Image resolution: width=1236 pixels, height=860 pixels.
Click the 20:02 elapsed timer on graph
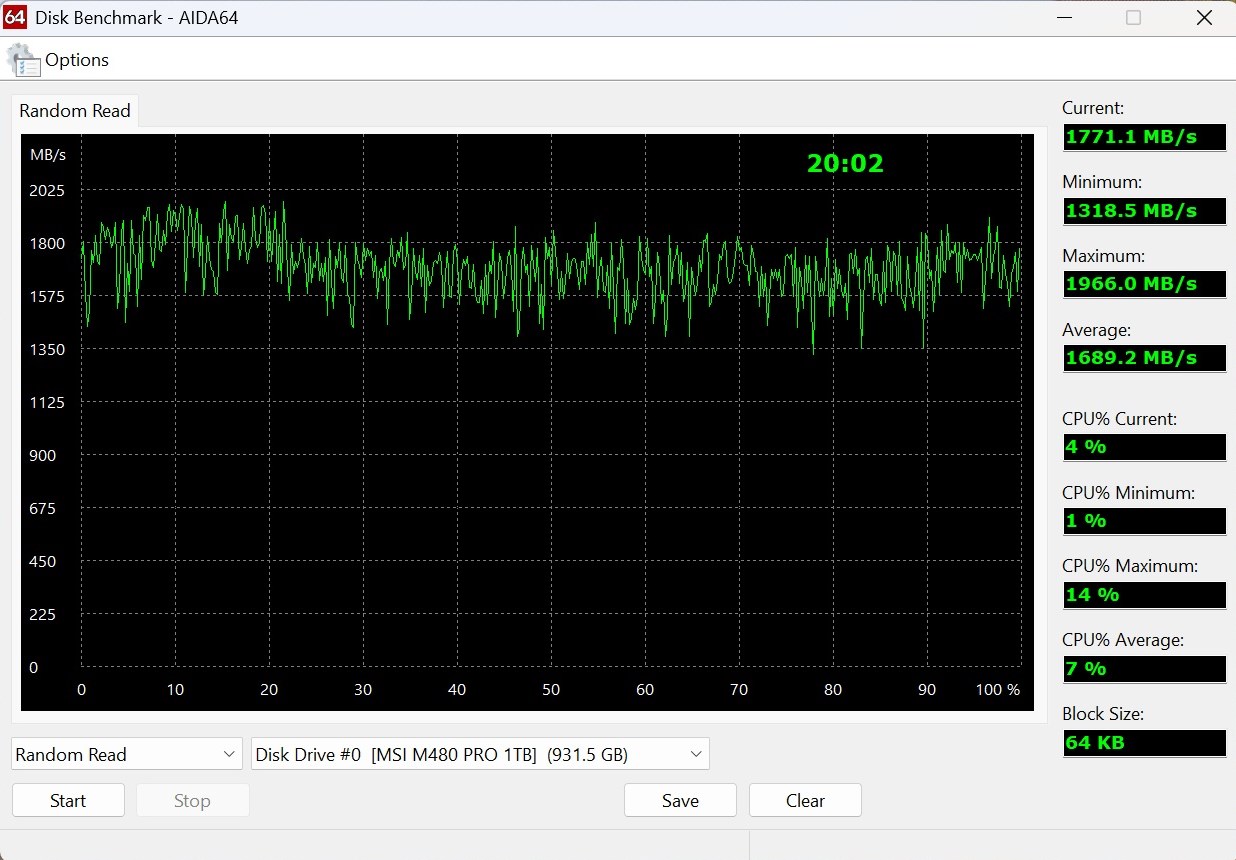[845, 163]
